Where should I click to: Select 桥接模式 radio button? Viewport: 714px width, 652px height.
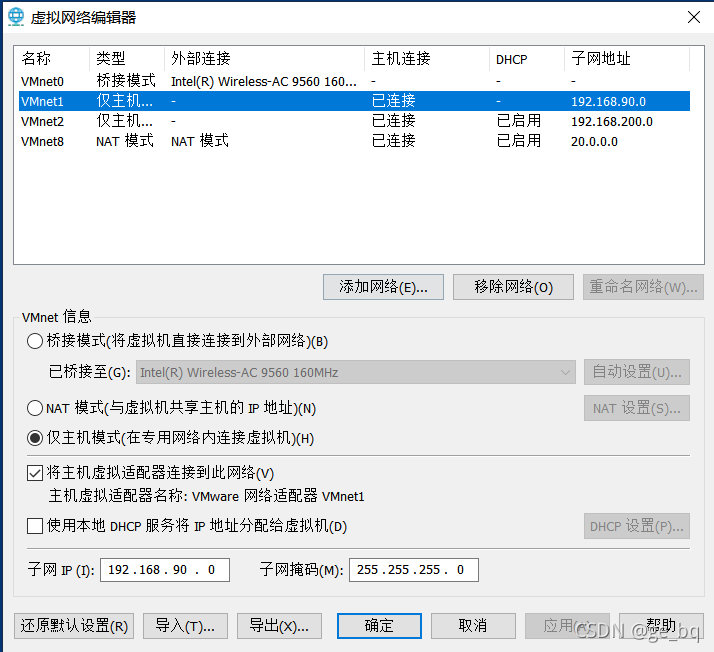tap(35, 341)
